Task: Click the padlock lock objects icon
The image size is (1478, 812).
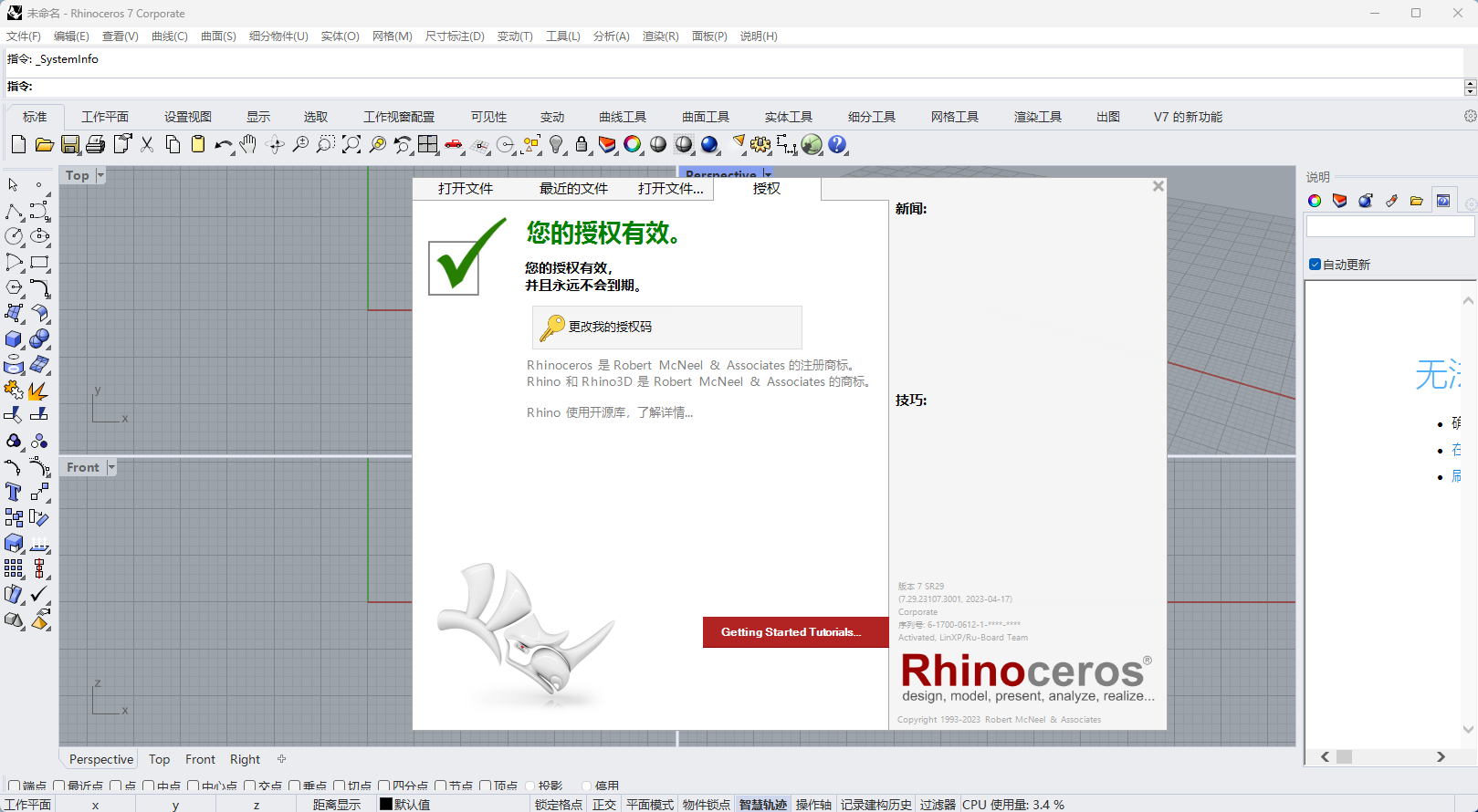Action: tap(582, 144)
